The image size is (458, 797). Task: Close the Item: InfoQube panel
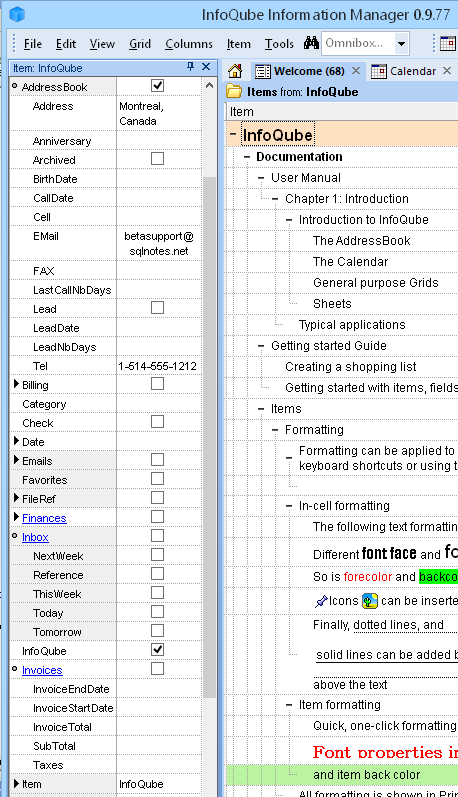[x=206, y=67]
